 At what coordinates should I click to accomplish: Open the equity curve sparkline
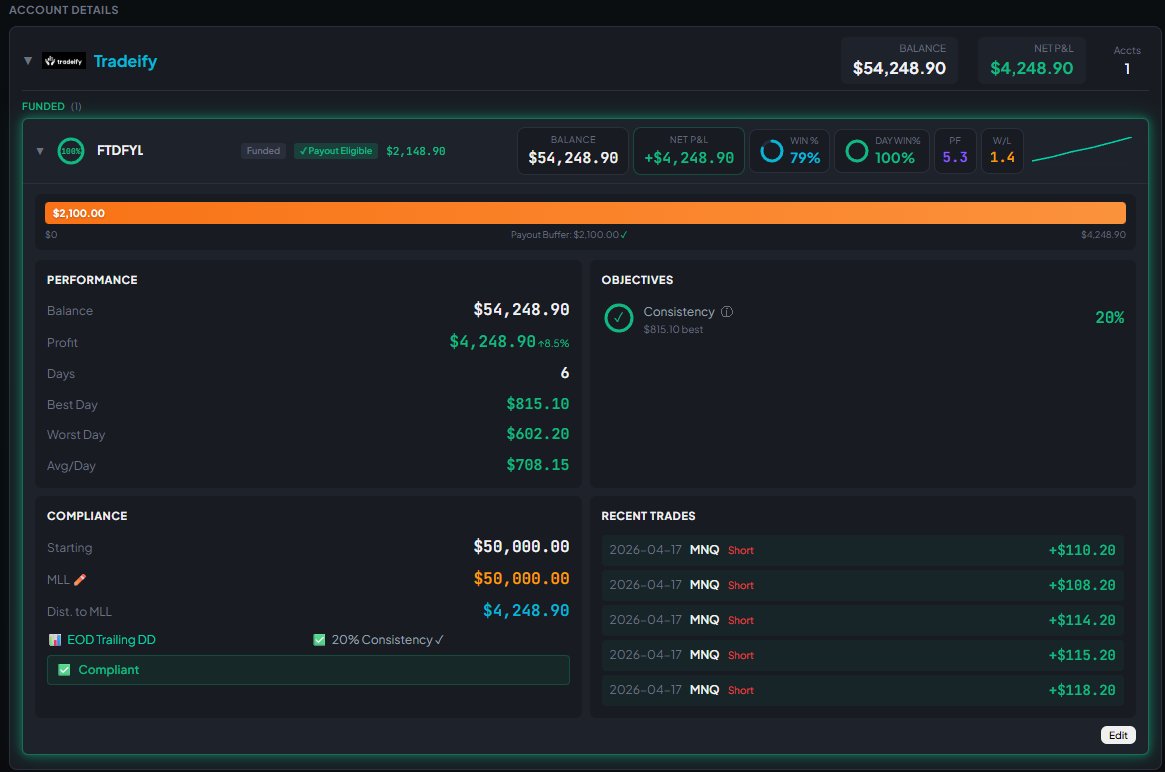pos(1082,149)
